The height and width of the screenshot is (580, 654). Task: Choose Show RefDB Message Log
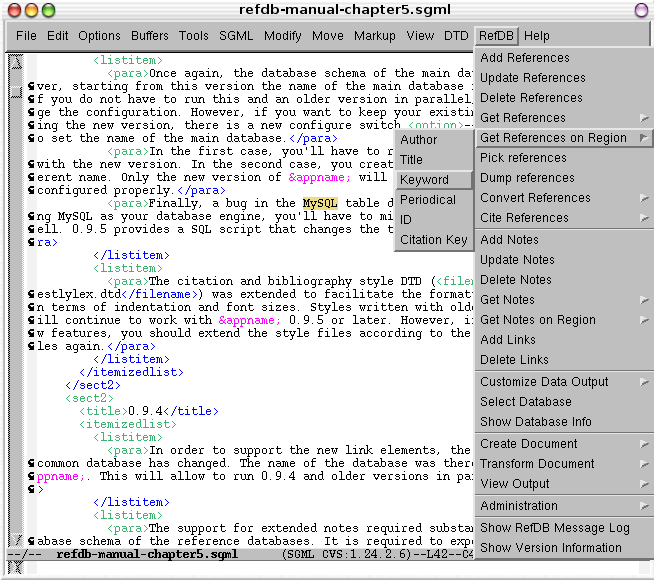point(554,528)
